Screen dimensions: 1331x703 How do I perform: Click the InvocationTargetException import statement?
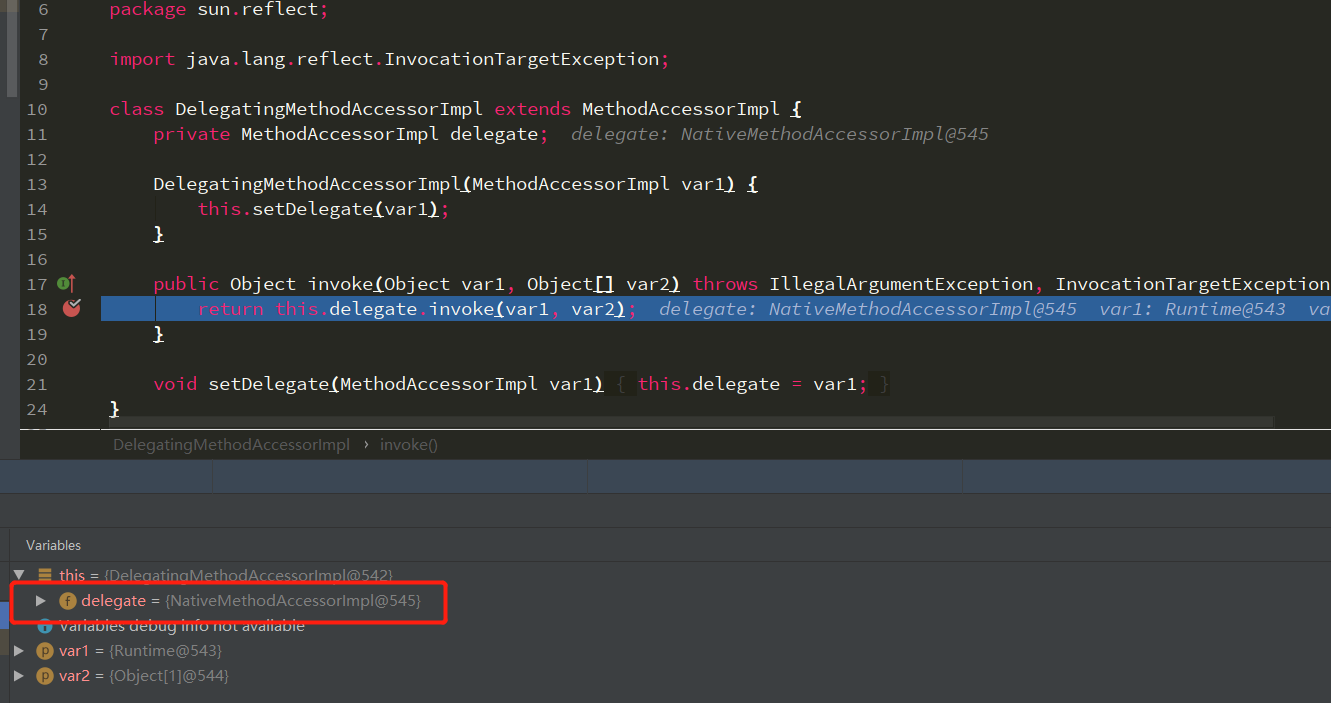(x=389, y=59)
